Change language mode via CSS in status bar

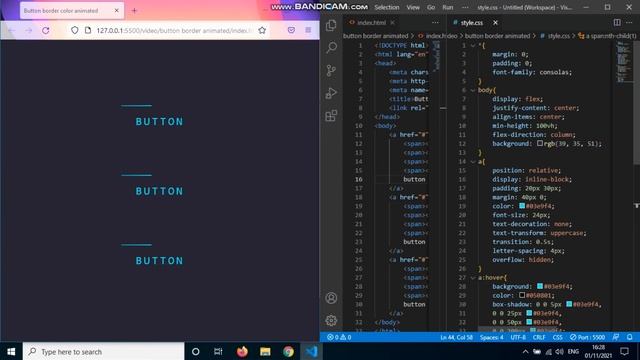(x=557, y=337)
